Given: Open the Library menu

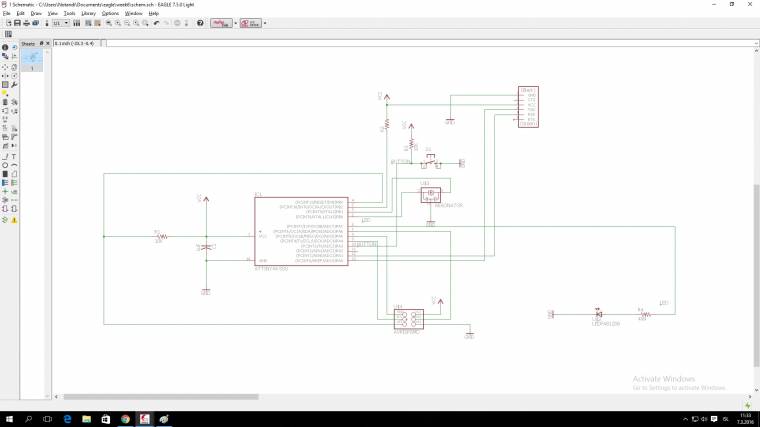Looking at the screenshot, I should (x=88, y=14).
